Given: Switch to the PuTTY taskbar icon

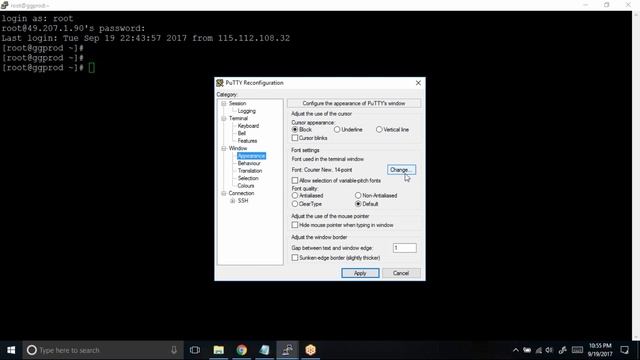Looking at the screenshot, I should point(287,350).
